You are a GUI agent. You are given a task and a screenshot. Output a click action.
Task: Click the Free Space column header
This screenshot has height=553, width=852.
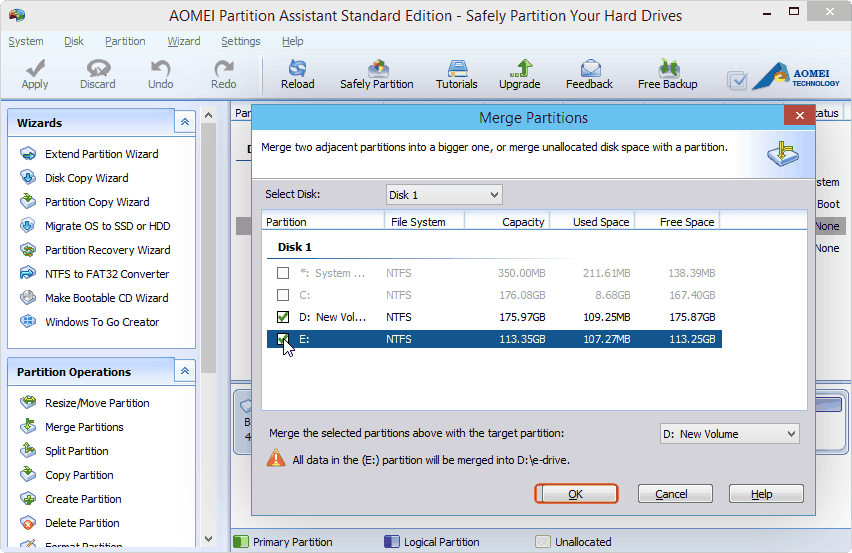point(677,222)
